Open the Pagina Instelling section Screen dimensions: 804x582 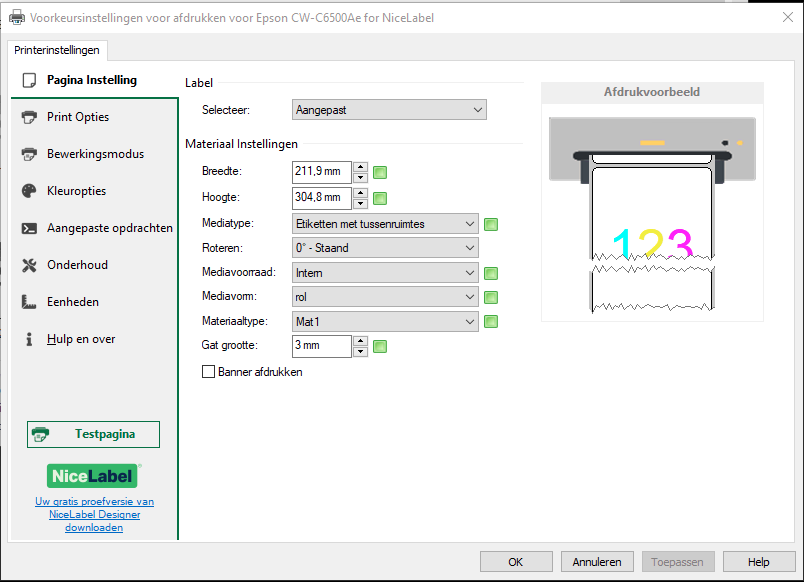click(x=94, y=80)
